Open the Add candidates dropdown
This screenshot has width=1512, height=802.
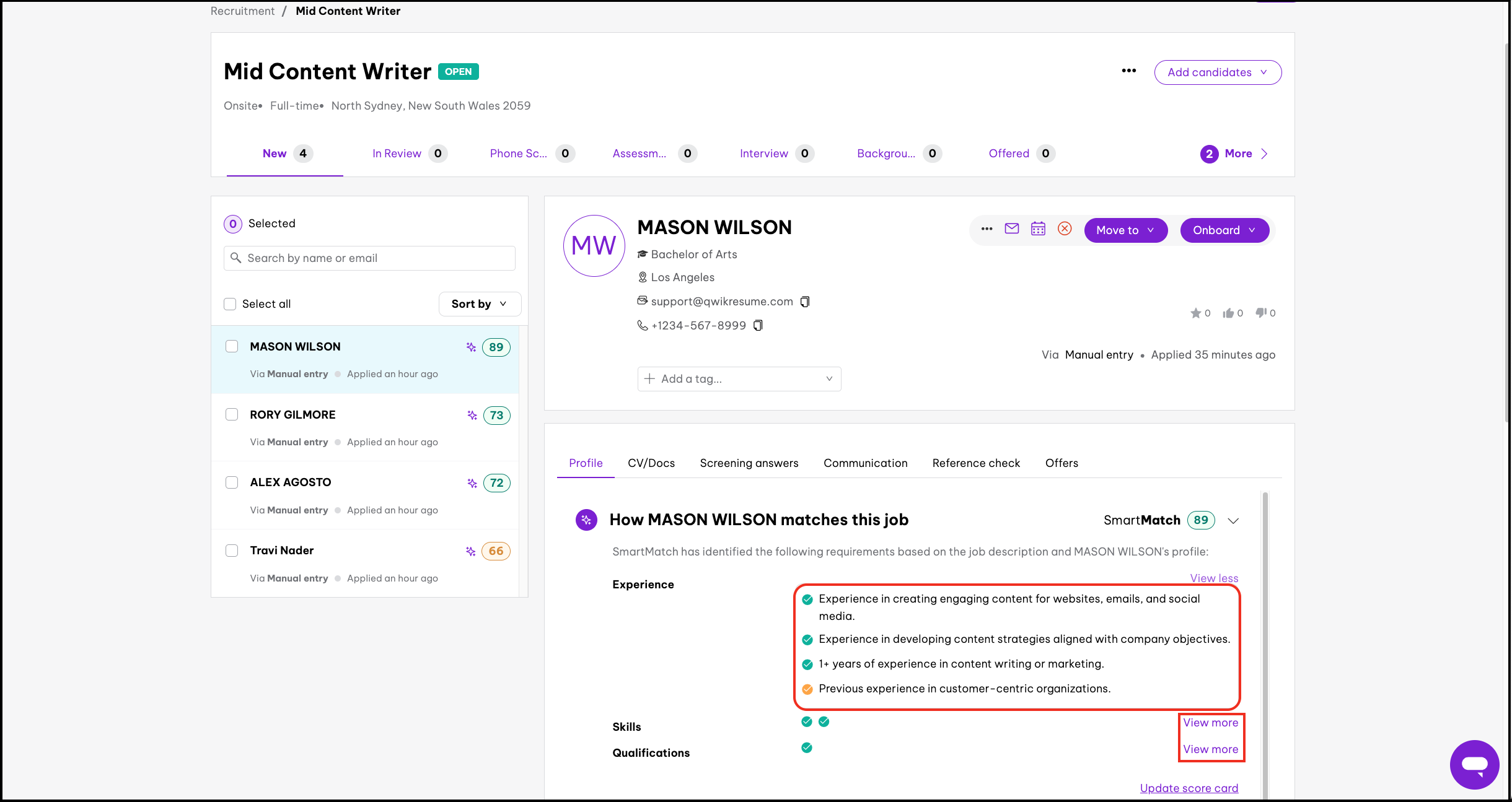[1217, 72]
